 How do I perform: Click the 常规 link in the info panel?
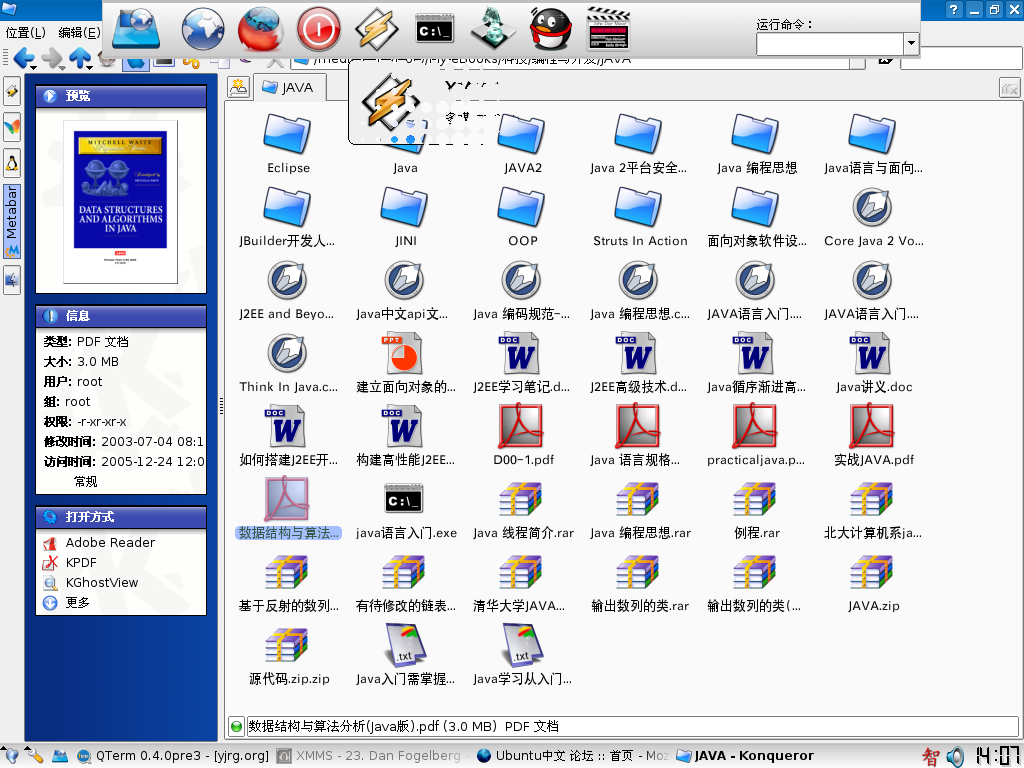click(86, 481)
